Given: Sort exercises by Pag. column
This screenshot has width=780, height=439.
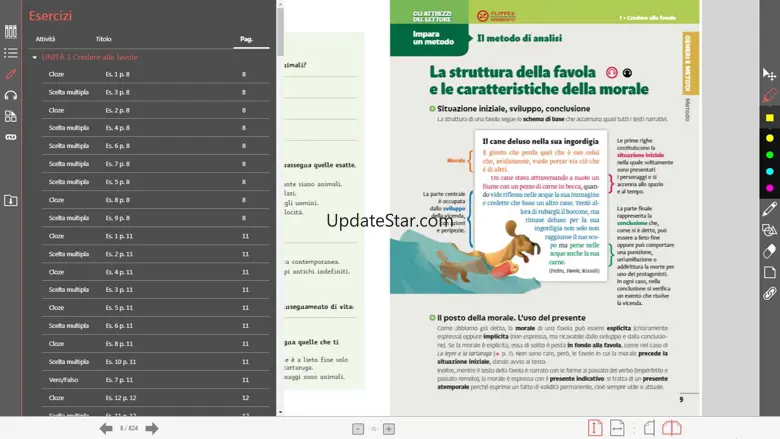Looking at the screenshot, I should click(x=246, y=39).
